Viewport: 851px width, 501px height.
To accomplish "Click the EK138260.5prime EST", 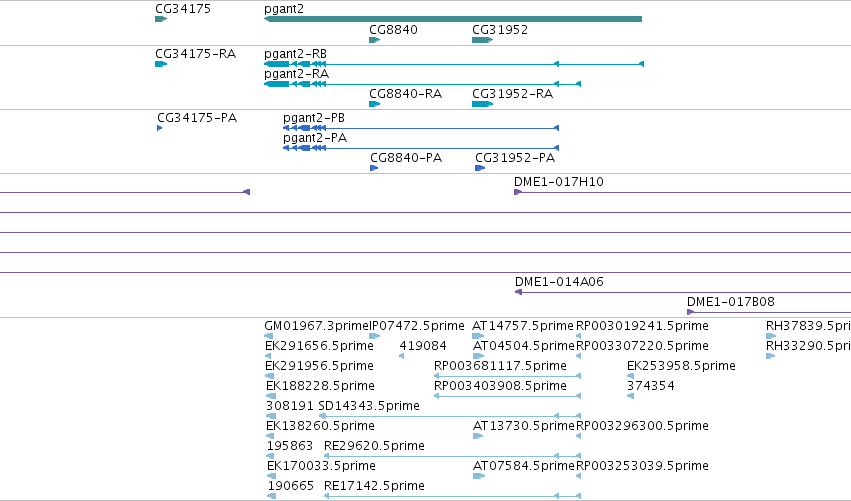I will [270, 436].
